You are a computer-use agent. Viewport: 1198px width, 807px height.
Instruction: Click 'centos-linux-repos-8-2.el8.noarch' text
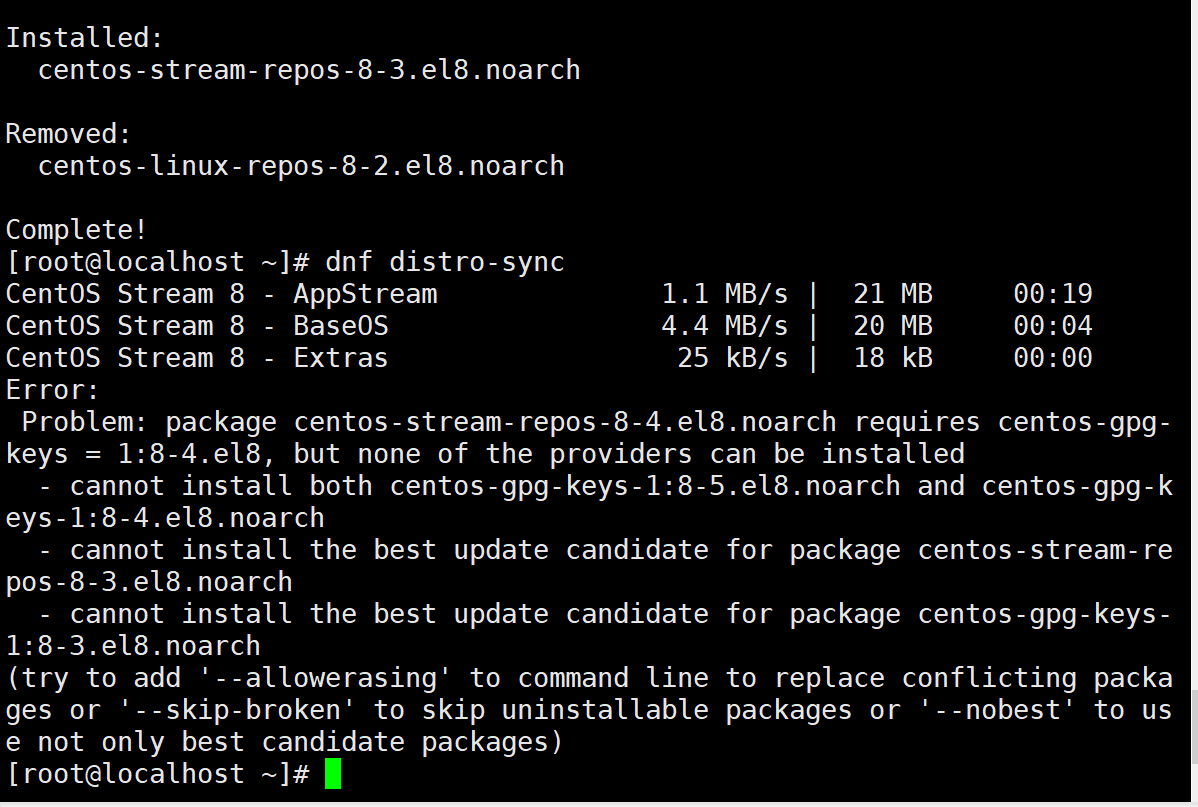coord(301,166)
